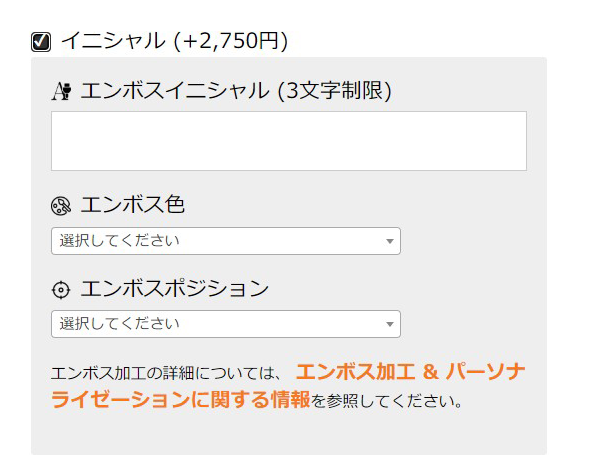Open the エンボス加工 & パーソナ orange link
This screenshot has width=600, height=473.
pyautogui.click(x=410, y=372)
